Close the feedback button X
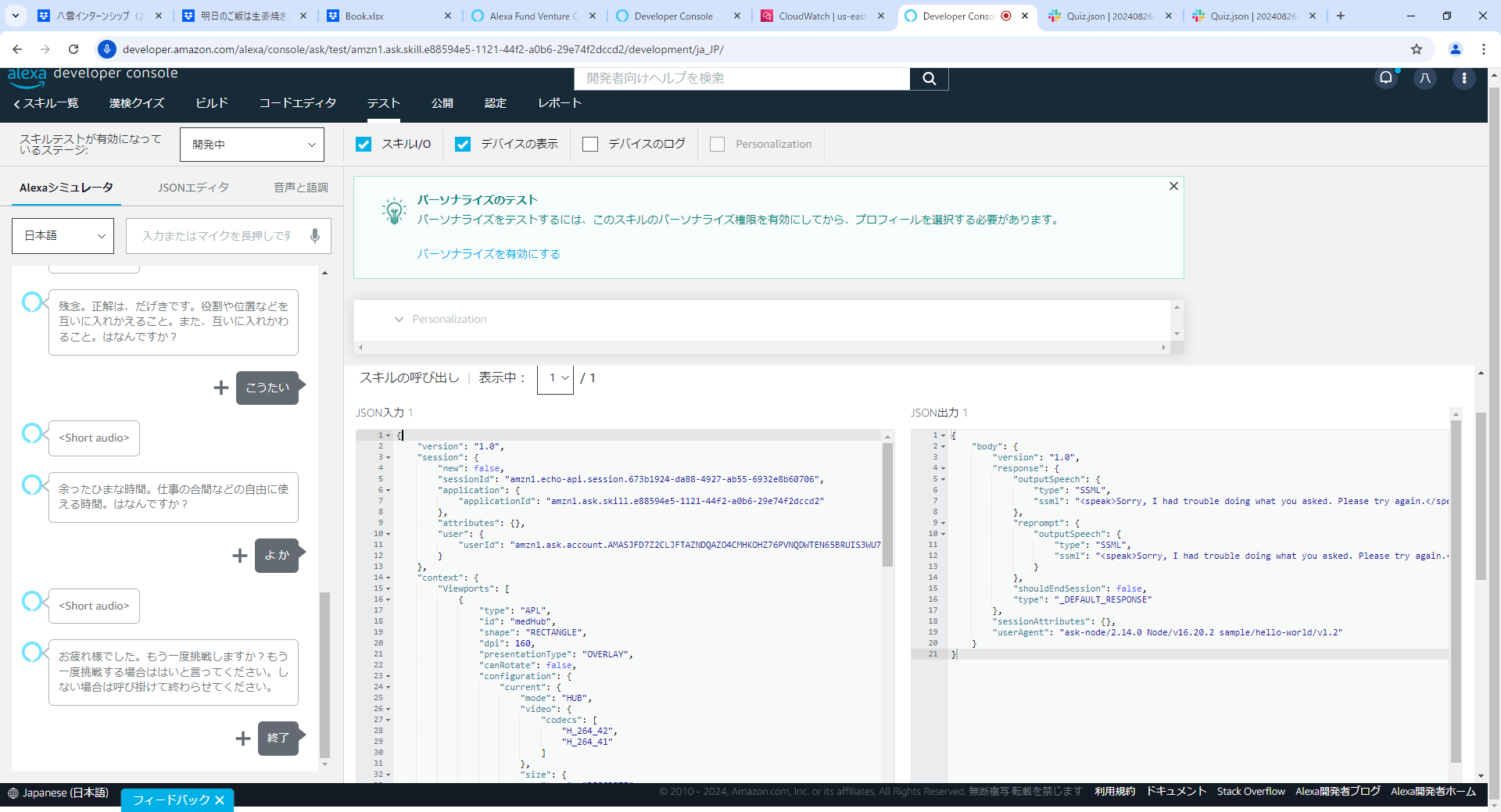Screen dimensions: 1501x812 click(x=220, y=800)
